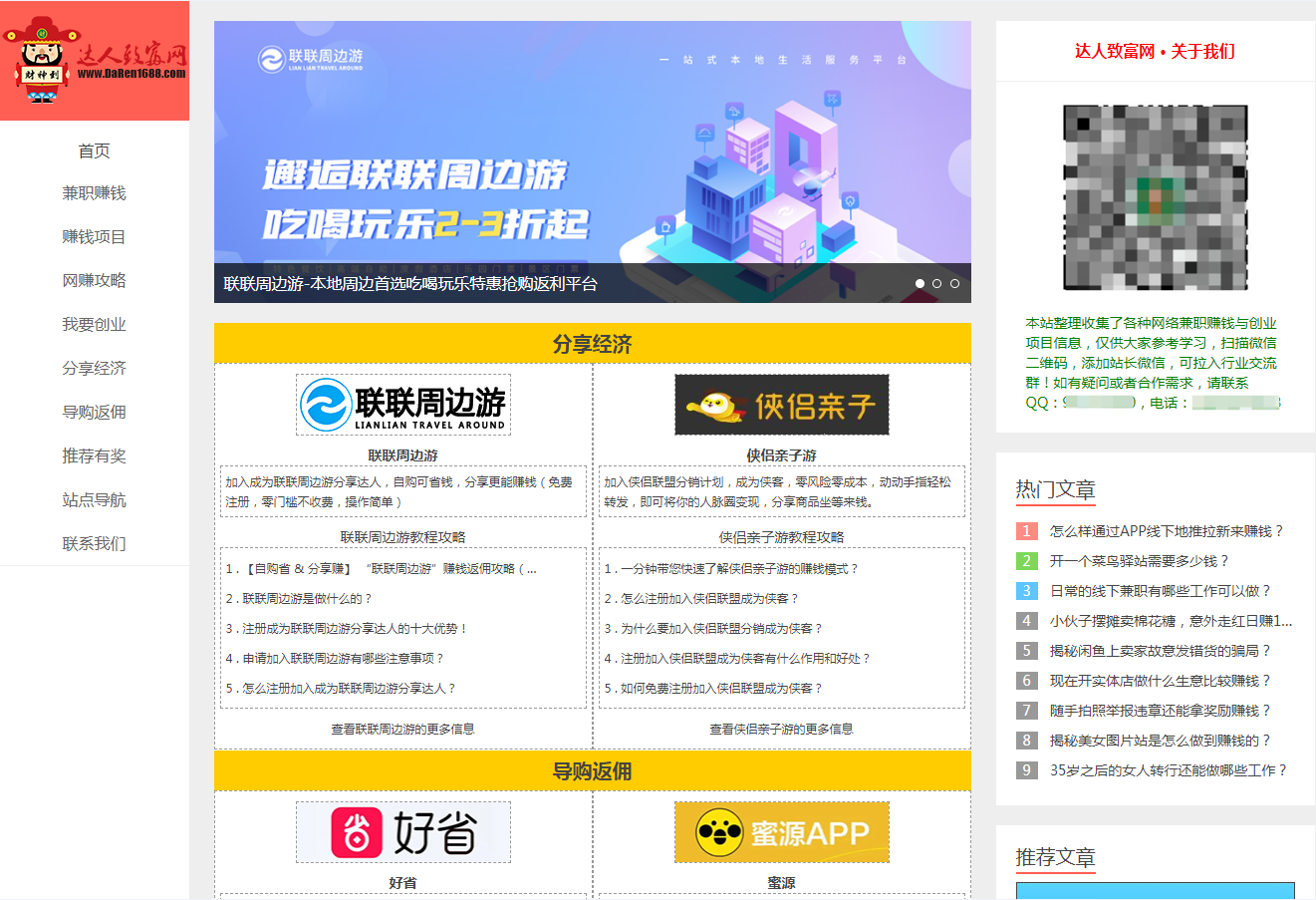Open article 申请加入联联周边游有哪些注意事项
Screen dimensions: 1316x900
(335, 659)
